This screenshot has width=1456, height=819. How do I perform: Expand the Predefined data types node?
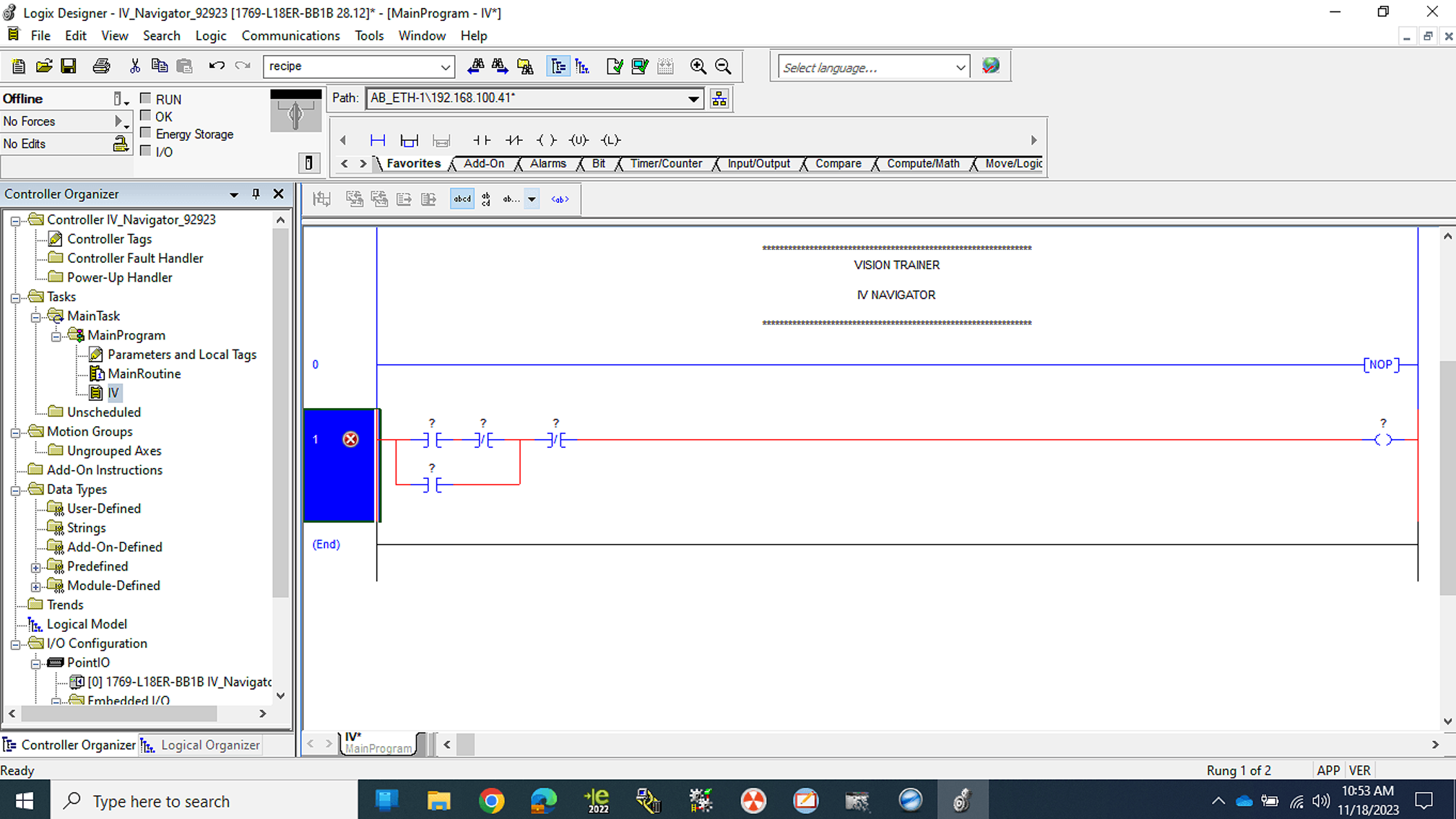coord(35,567)
